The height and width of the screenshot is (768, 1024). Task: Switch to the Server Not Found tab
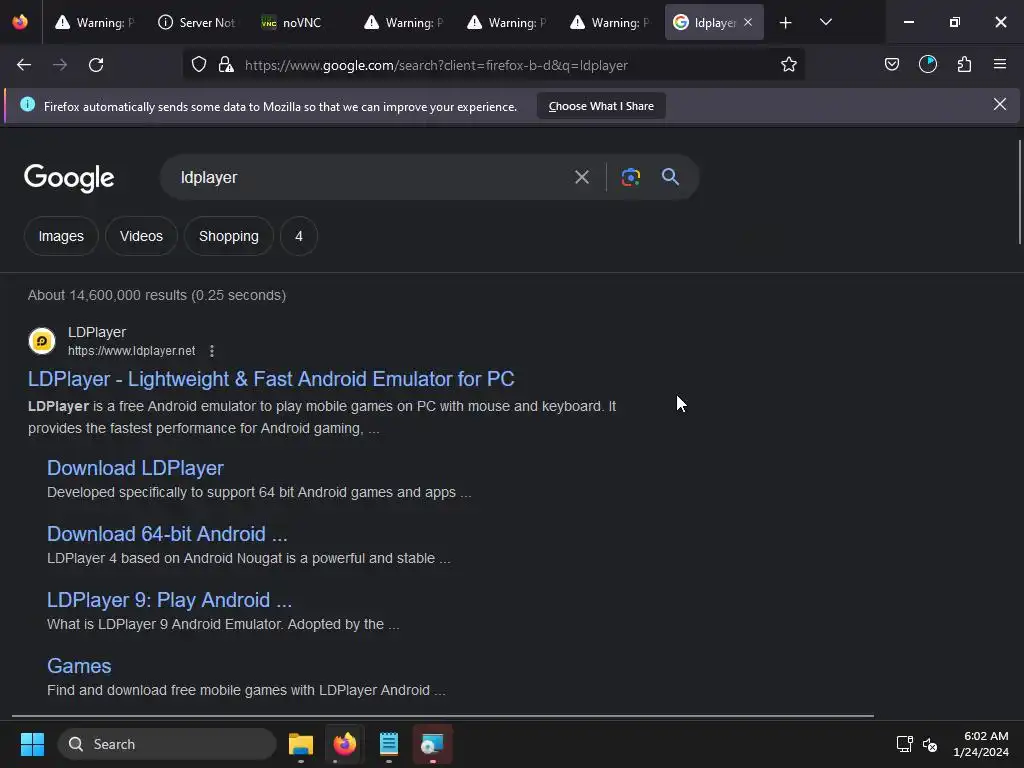197,23
